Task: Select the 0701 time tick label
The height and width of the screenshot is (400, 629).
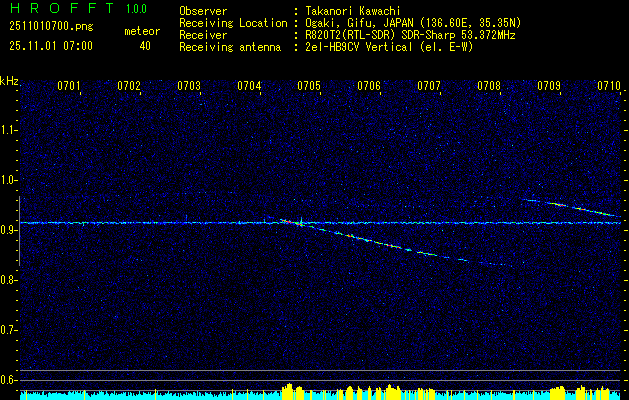Action: [x=69, y=87]
